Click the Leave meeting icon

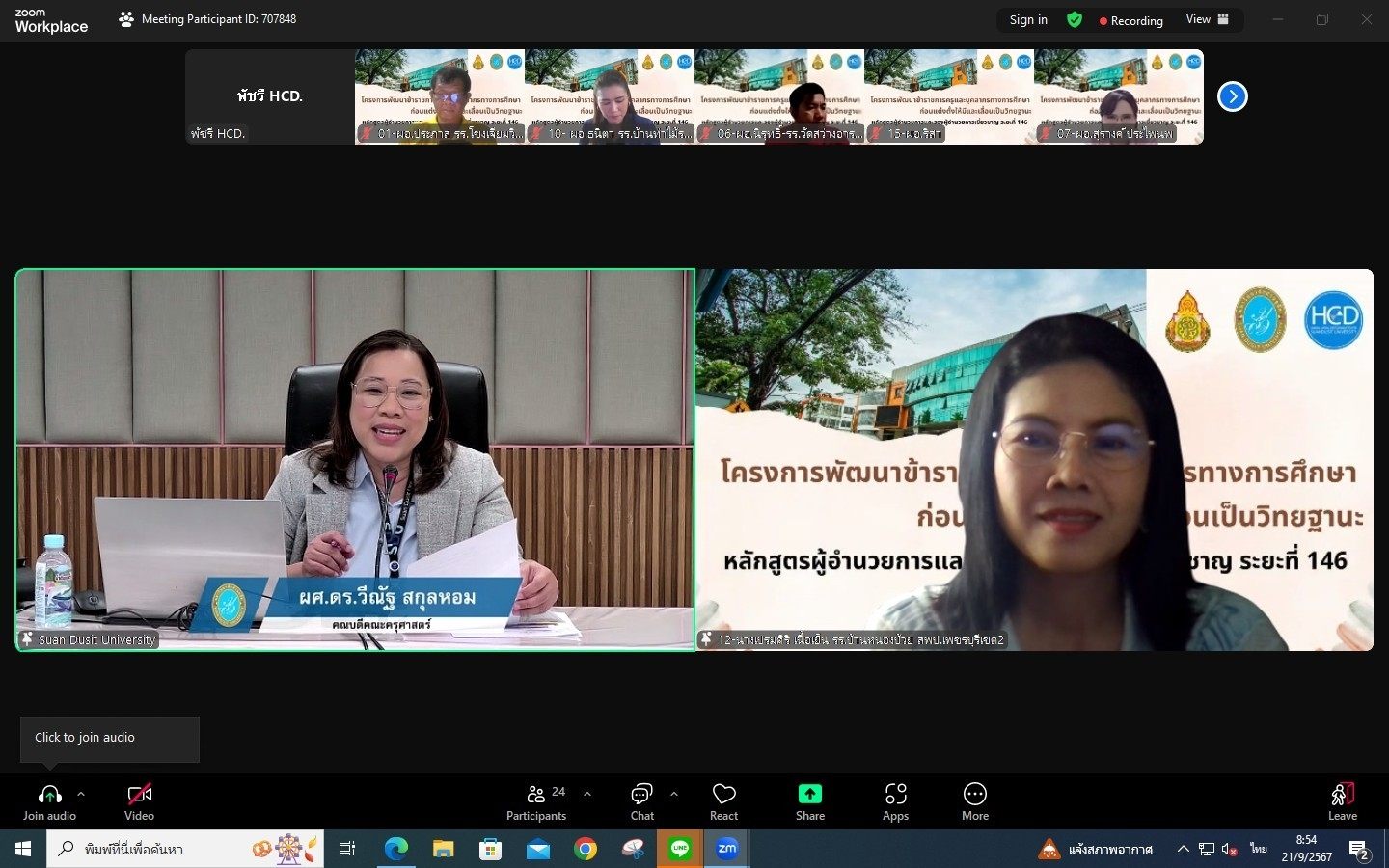pyautogui.click(x=1342, y=795)
